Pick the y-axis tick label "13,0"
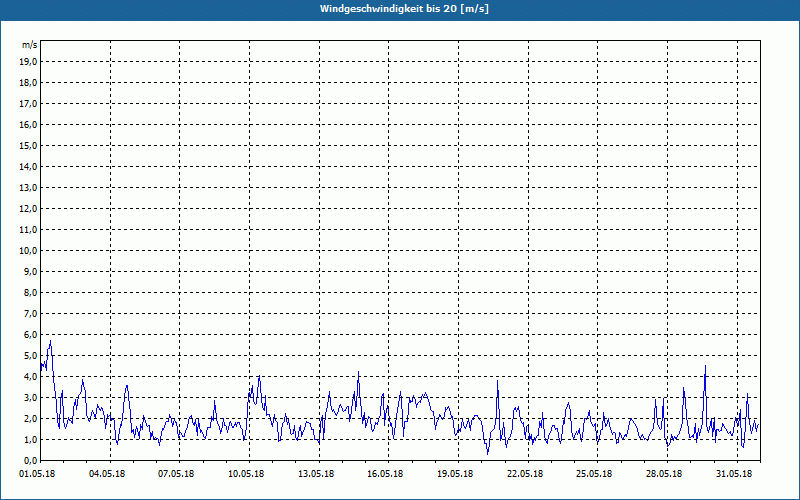 coord(28,188)
